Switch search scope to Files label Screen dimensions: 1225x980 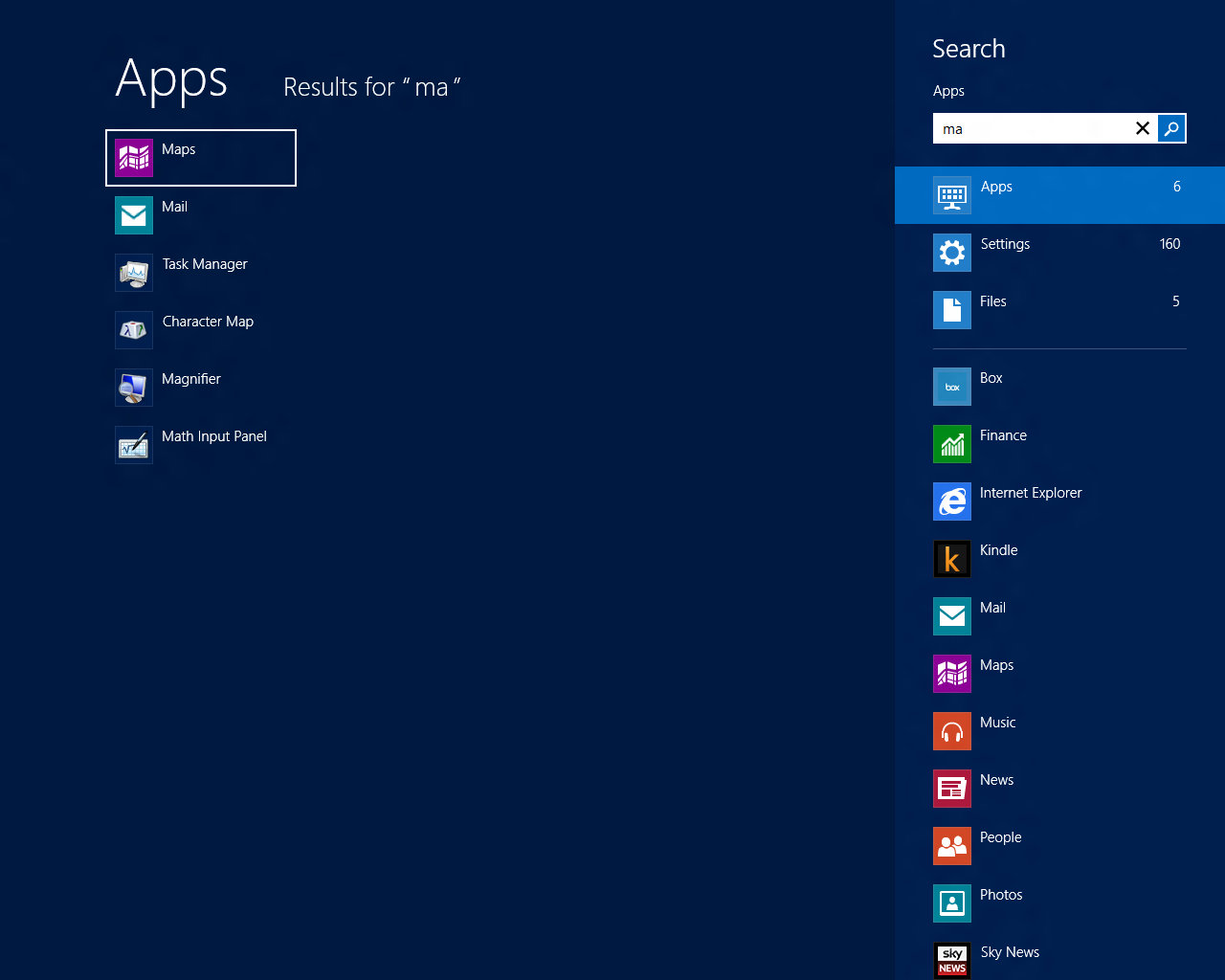point(993,301)
